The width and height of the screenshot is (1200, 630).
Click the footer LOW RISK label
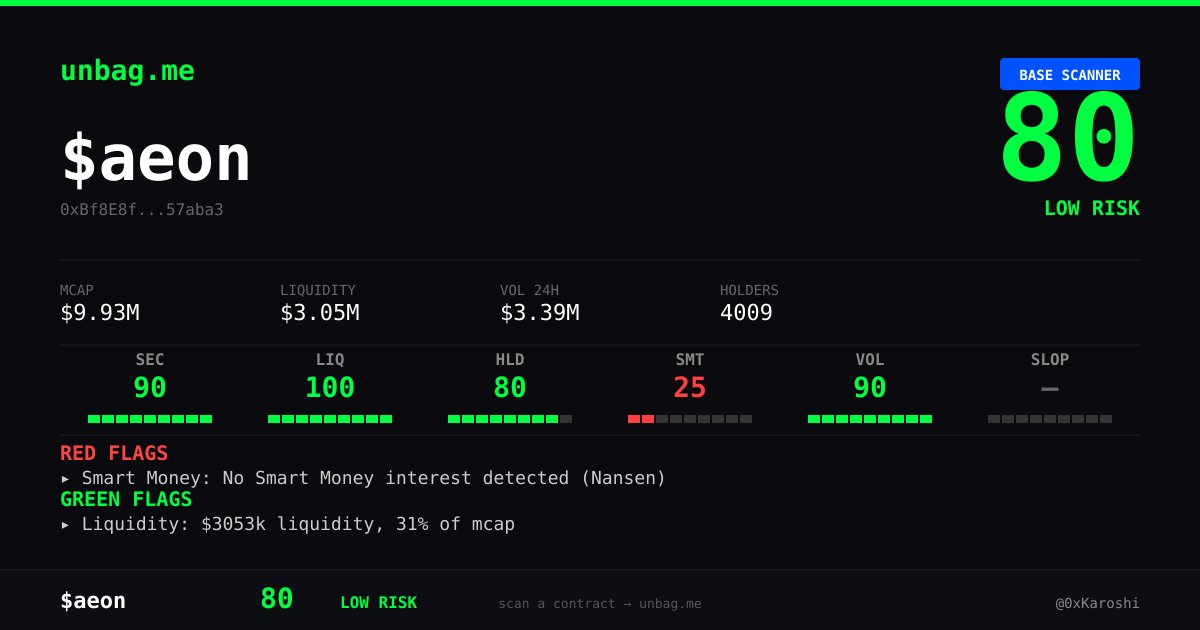(378, 603)
